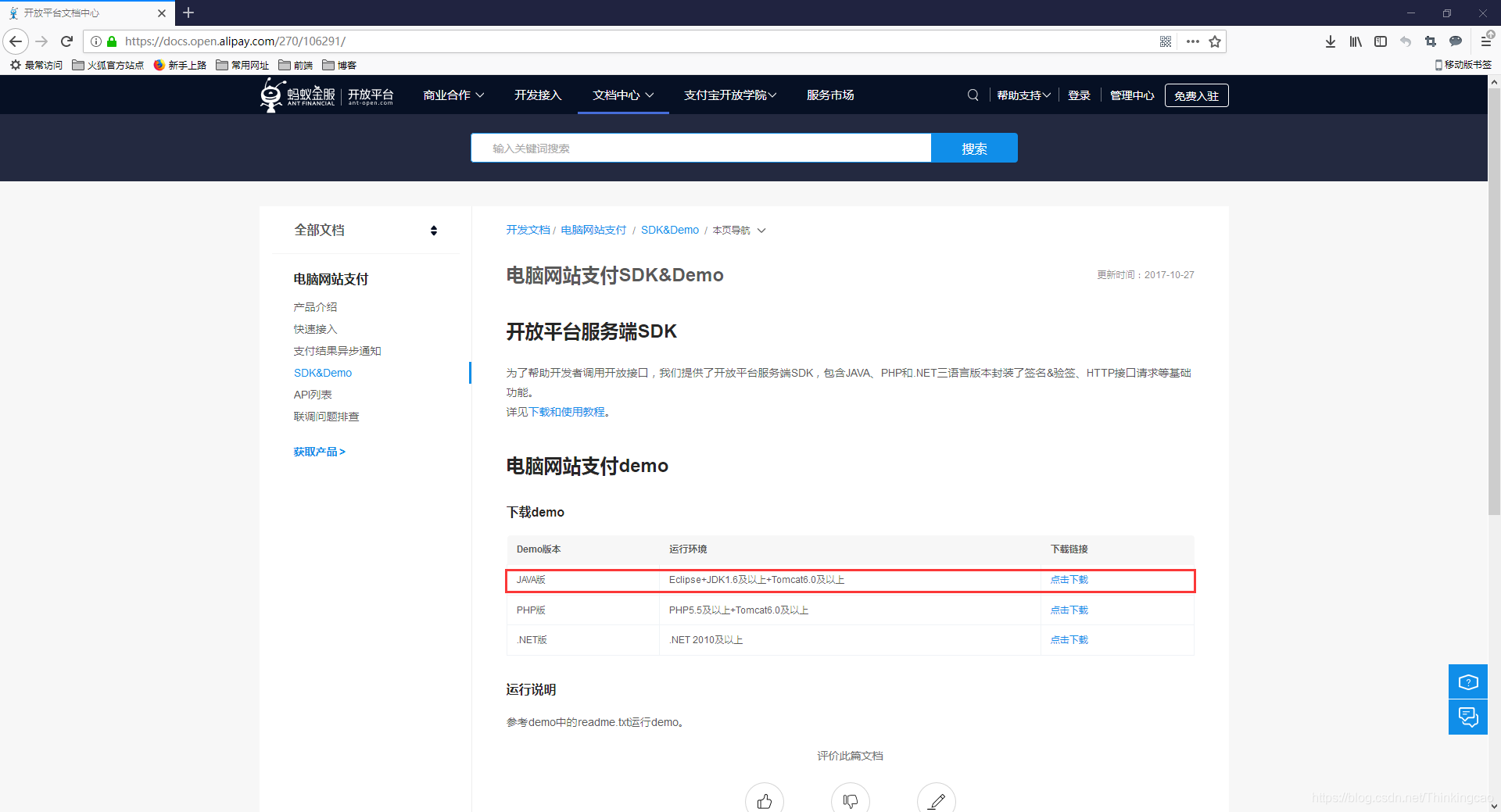Click 点击下载 for the PHP版 demo

click(x=1069, y=610)
